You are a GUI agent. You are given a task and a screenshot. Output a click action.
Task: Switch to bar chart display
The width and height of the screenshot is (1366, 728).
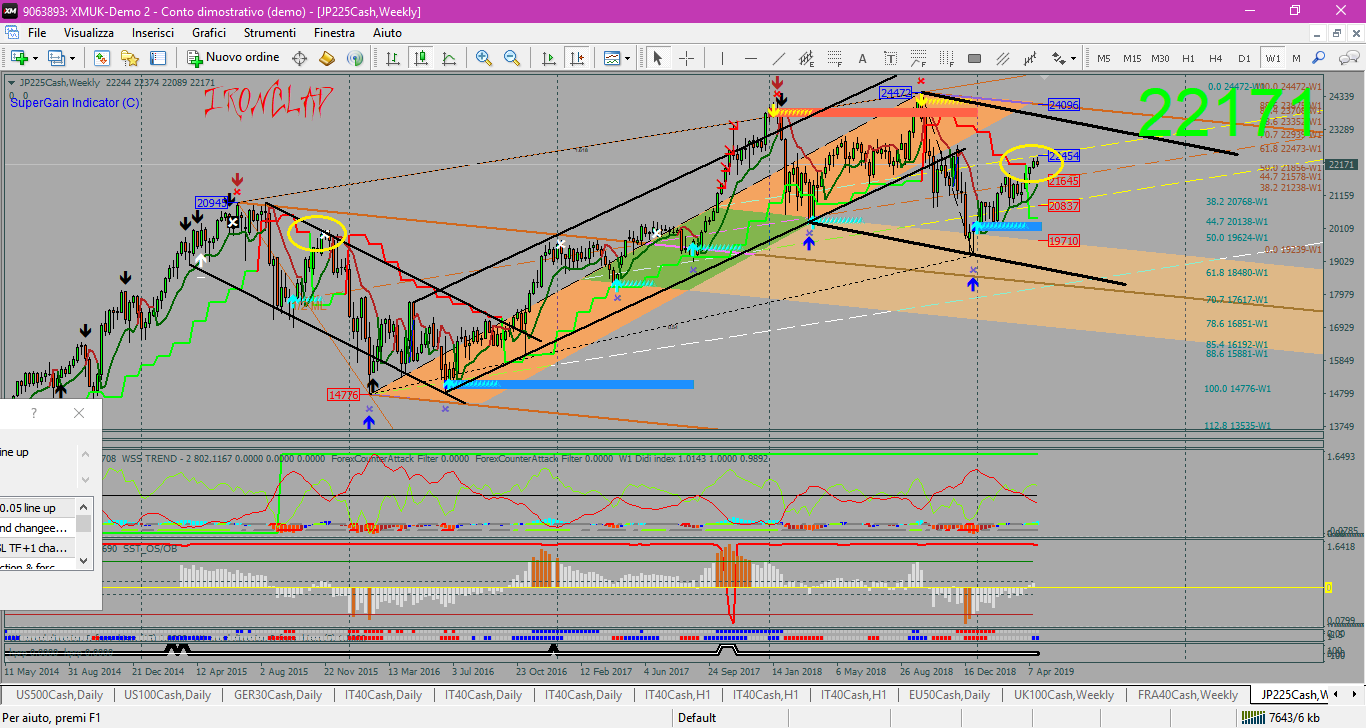(x=393, y=58)
